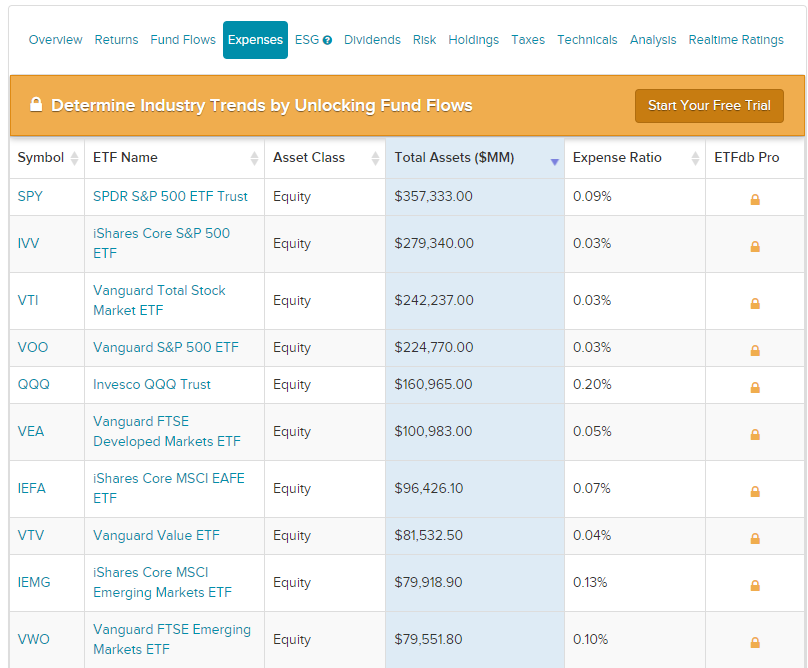Open the VTI symbol link
This screenshot has height=668, width=808.
[x=28, y=300]
